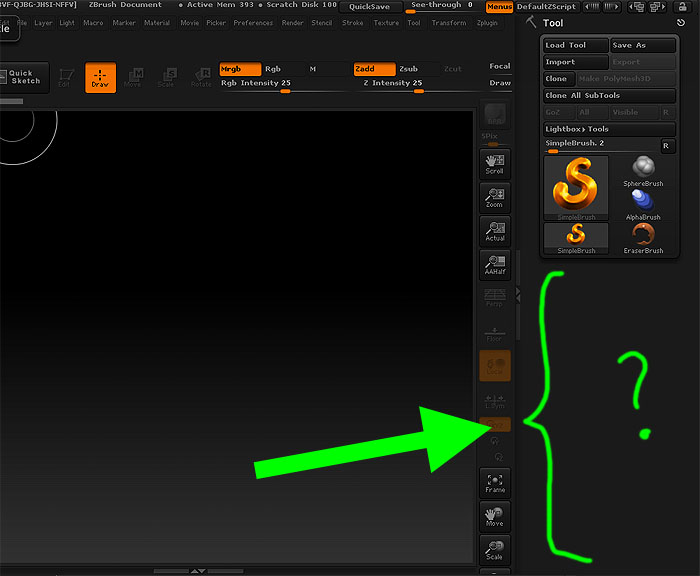Toggle Persp perspective view
The image size is (700, 576).
(x=495, y=298)
